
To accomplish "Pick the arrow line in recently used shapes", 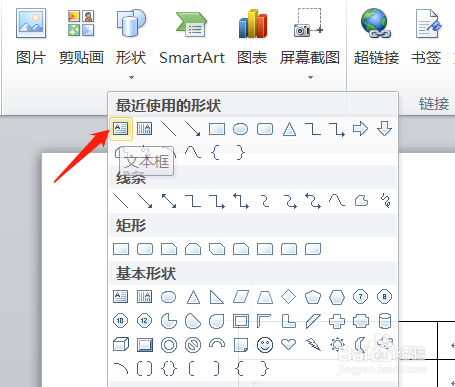I will (x=193, y=129).
